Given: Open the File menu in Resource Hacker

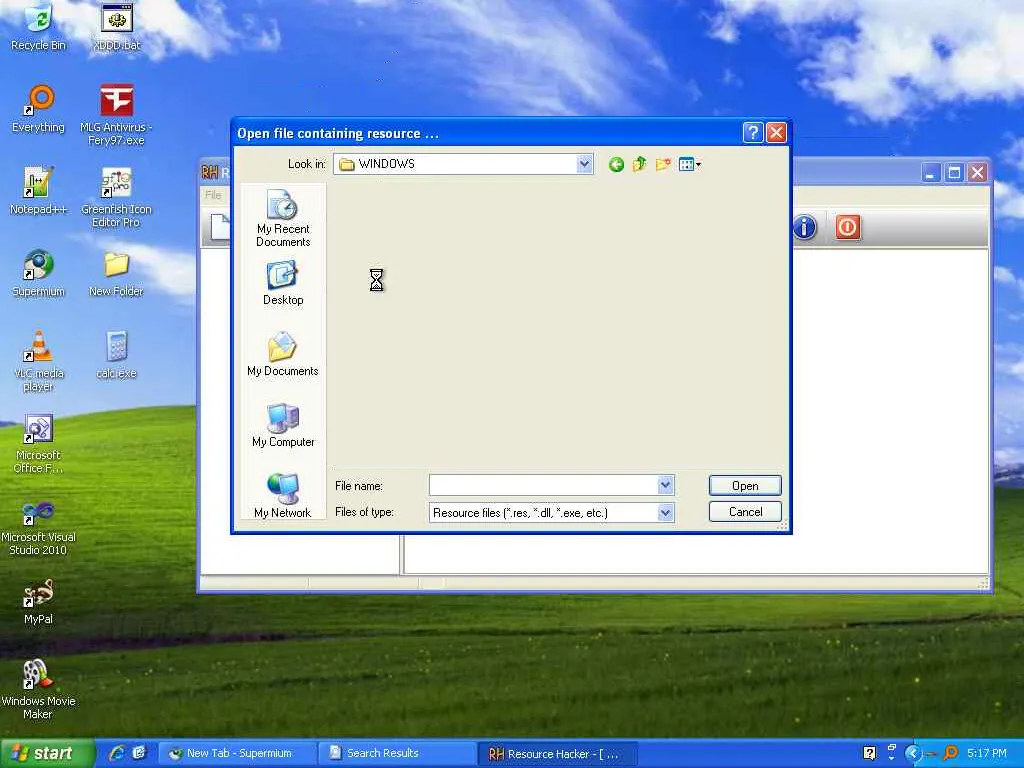Looking at the screenshot, I should [x=213, y=195].
